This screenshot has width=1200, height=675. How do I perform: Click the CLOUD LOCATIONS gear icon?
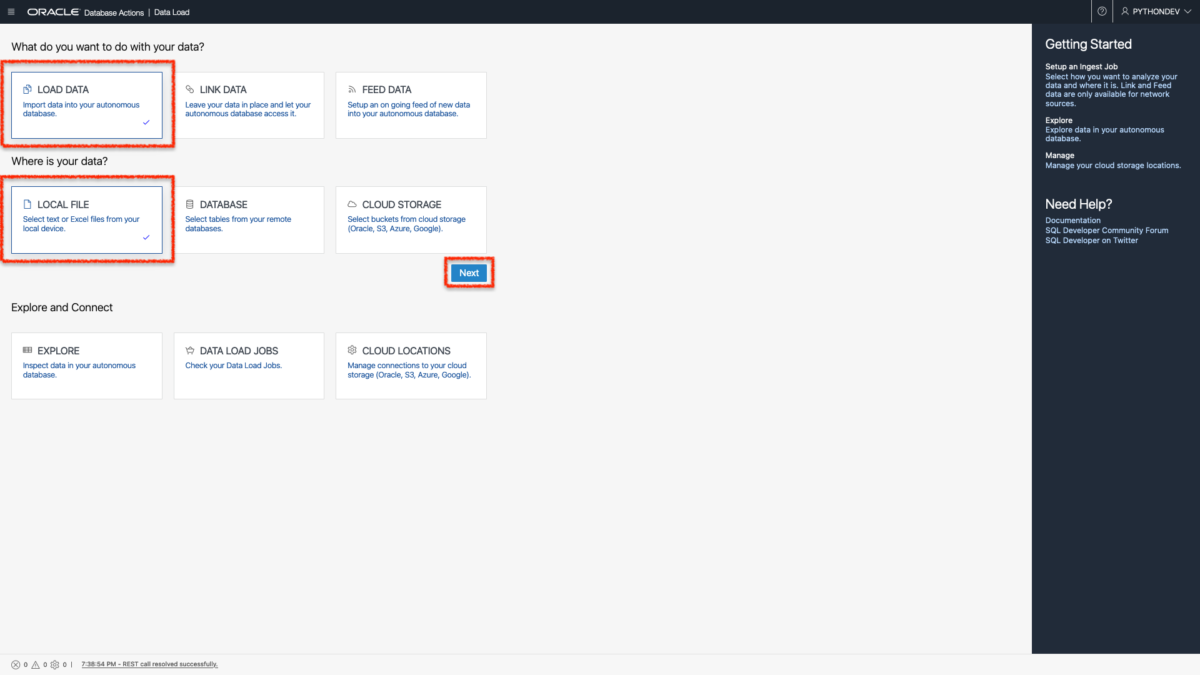click(x=352, y=350)
